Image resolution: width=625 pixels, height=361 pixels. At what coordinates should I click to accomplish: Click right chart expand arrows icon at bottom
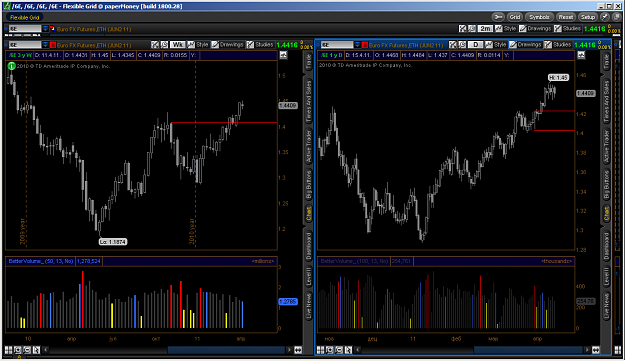pyautogui.click(x=596, y=350)
